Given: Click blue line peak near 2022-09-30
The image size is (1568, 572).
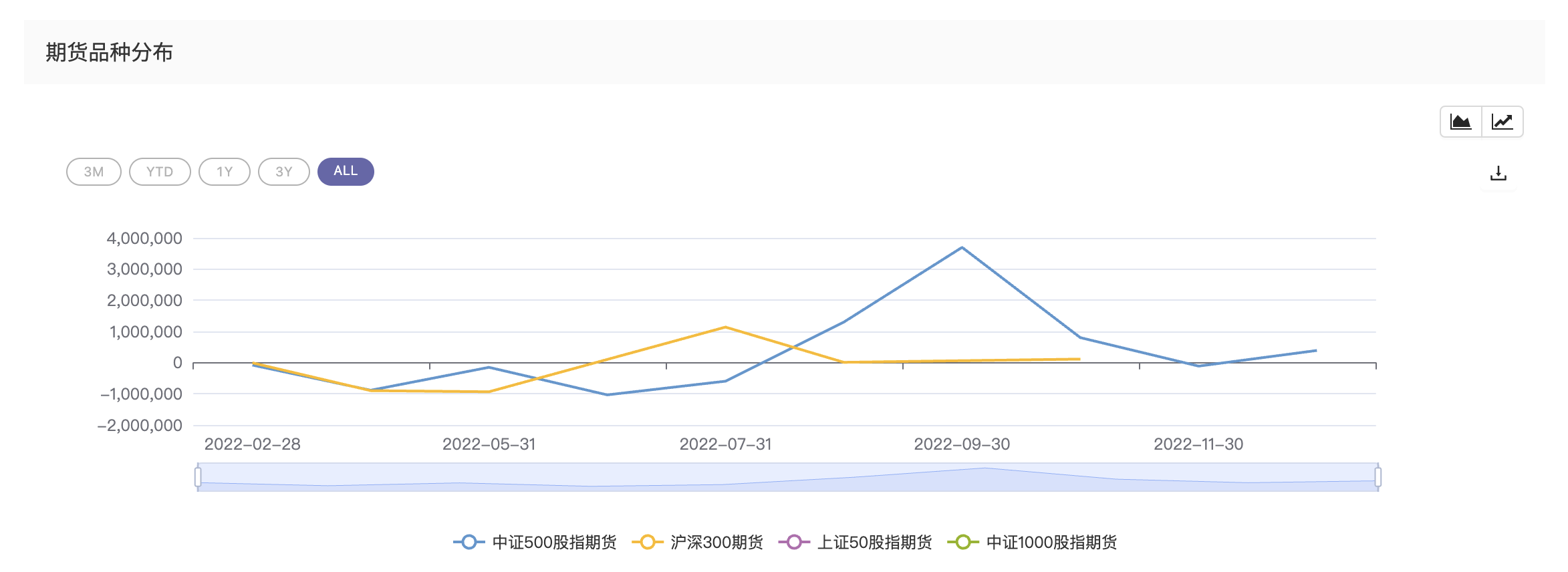Looking at the screenshot, I should 962,248.
